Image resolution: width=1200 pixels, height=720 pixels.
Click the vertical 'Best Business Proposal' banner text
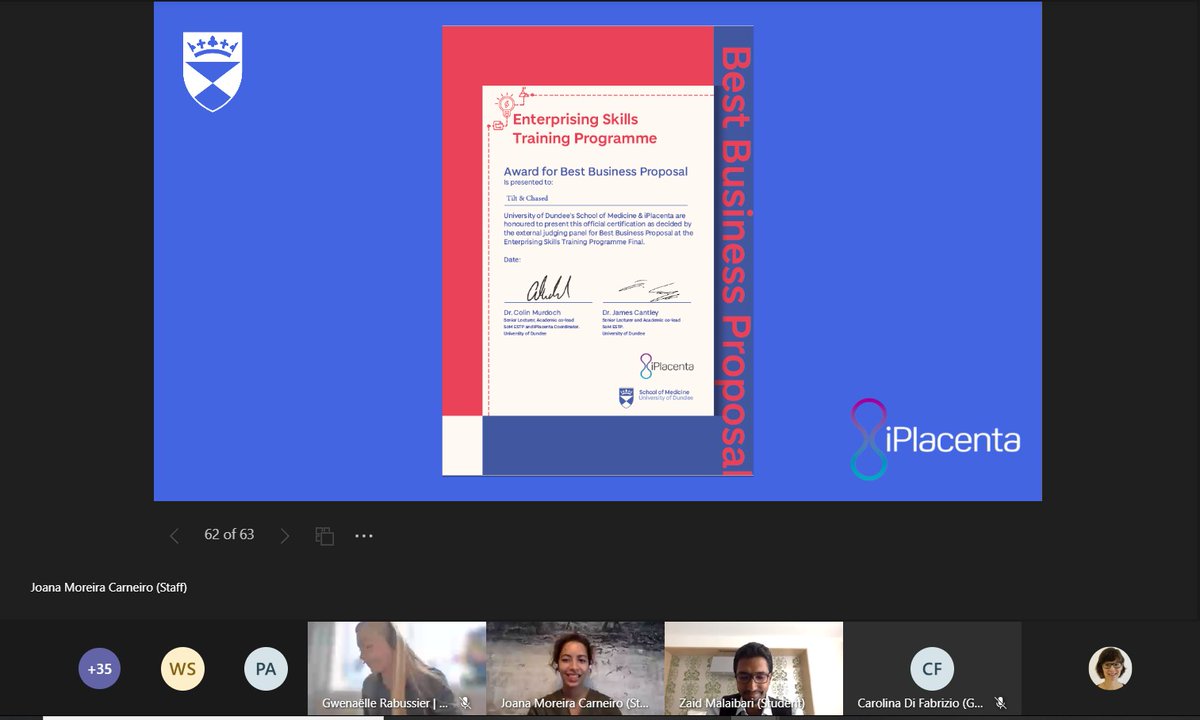[x=734, y=259]
